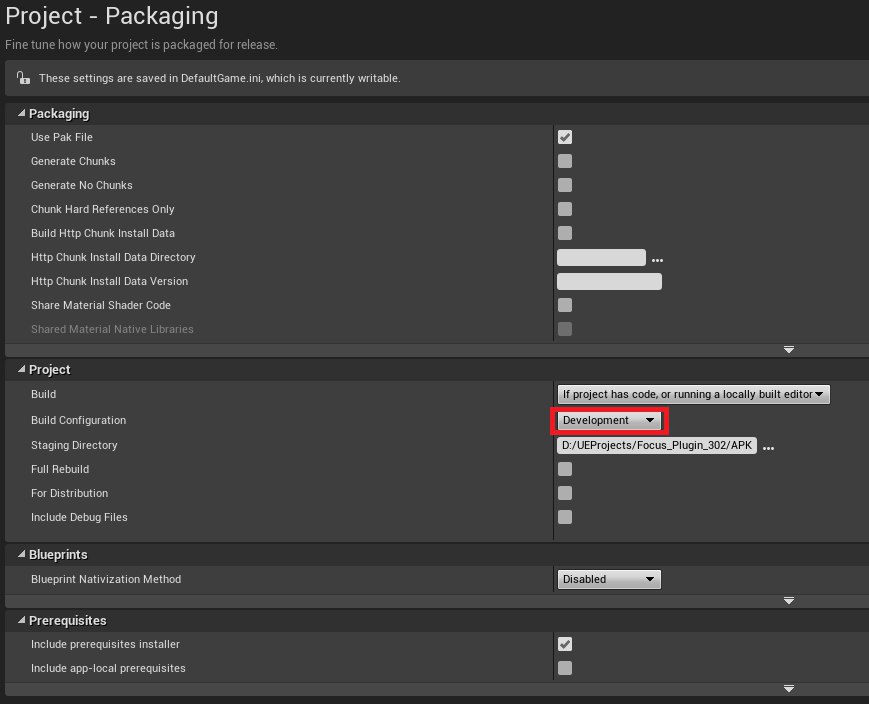
Task: Collapse the Project section header
Action: coord(18,370)
